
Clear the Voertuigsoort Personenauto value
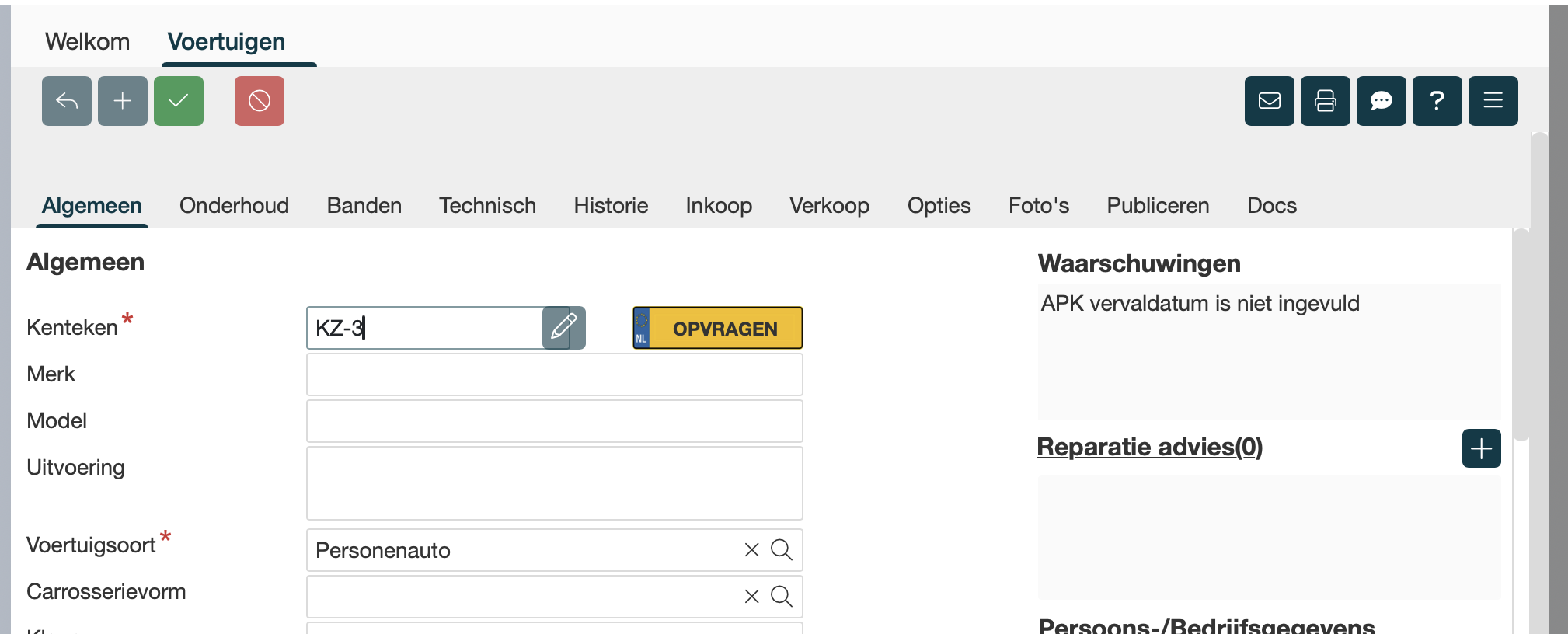751,550
